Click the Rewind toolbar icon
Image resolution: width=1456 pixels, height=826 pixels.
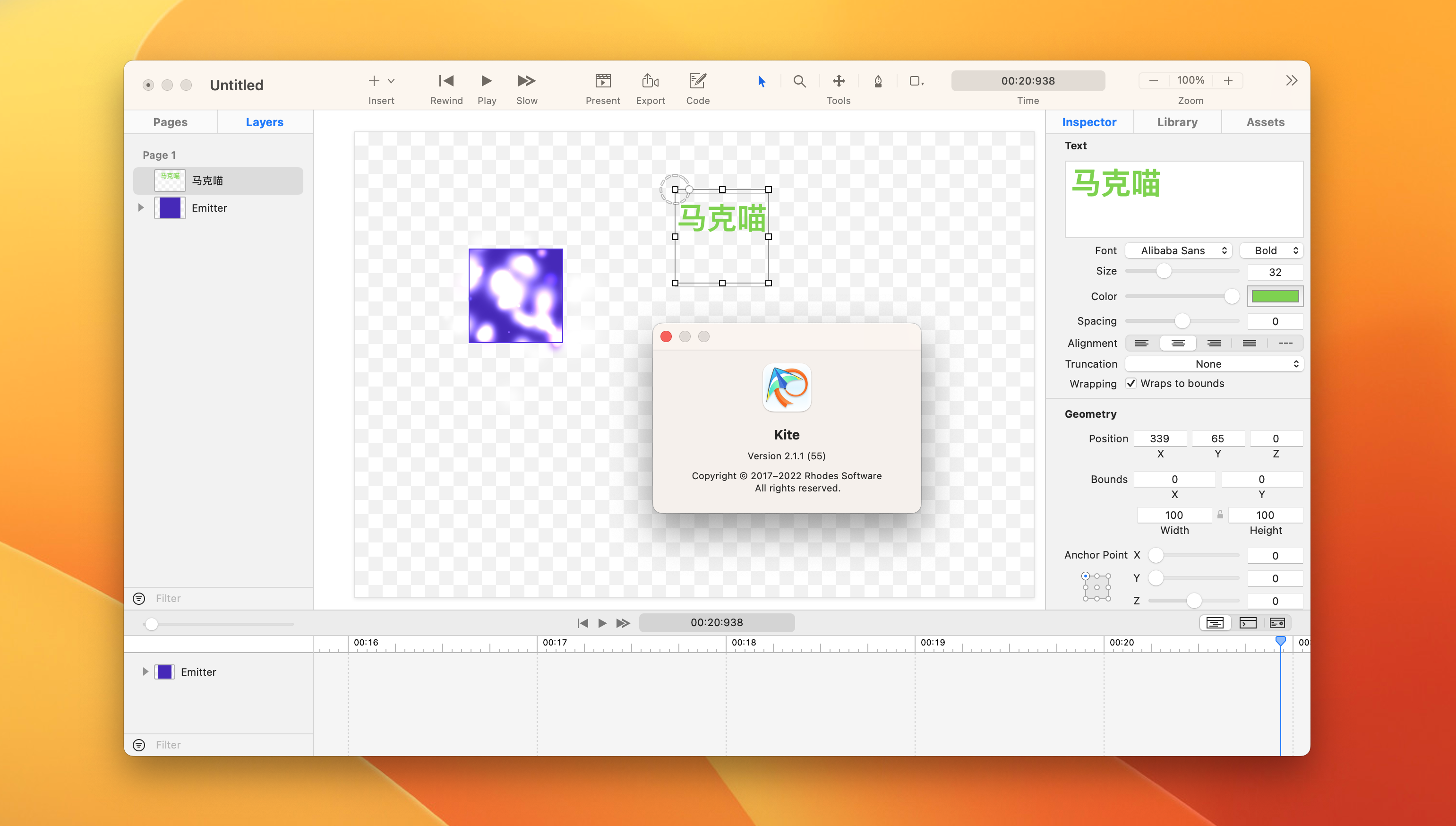click(x=446, y=81)
